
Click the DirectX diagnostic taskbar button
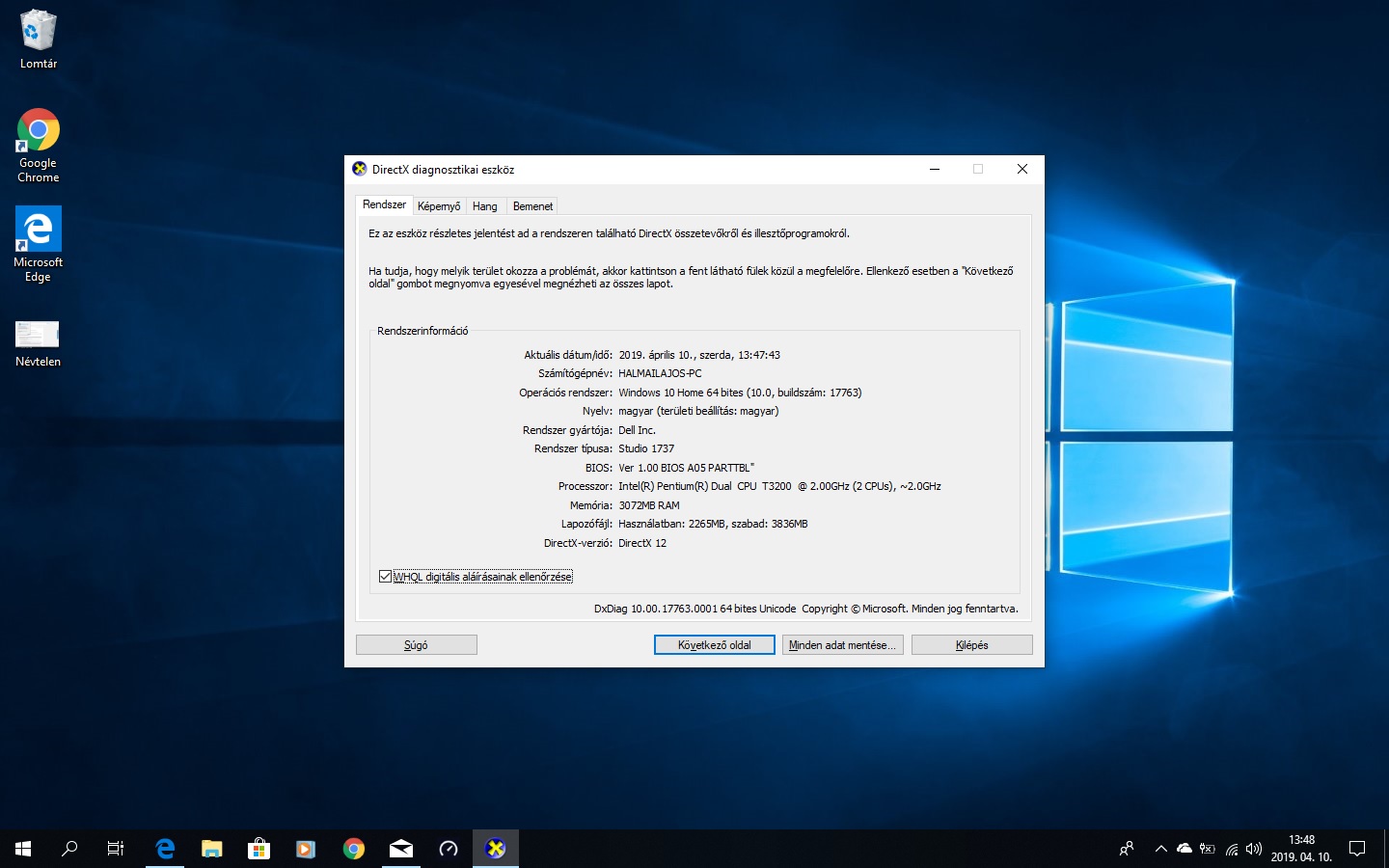point(496,849)
